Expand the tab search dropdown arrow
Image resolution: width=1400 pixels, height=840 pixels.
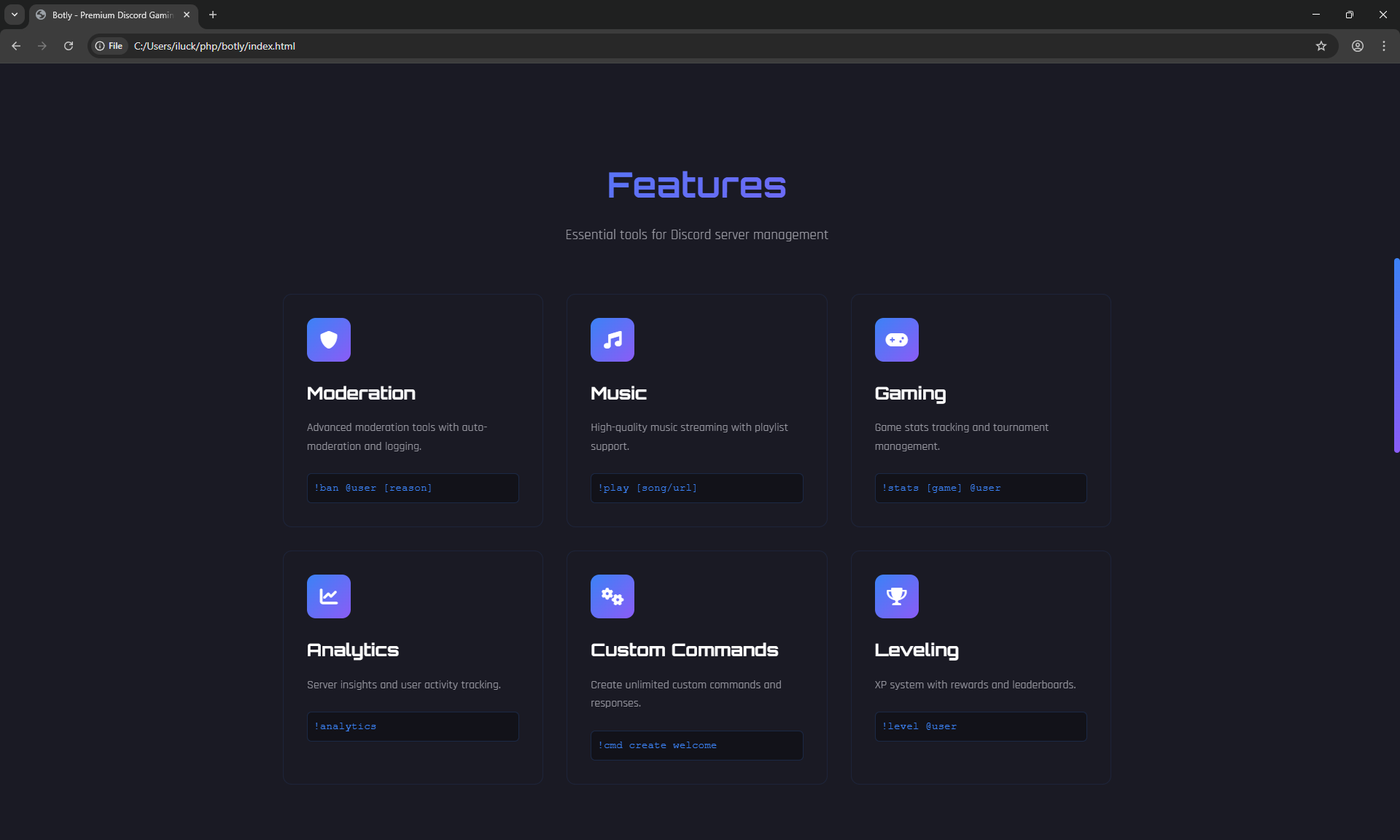[15, 15]
